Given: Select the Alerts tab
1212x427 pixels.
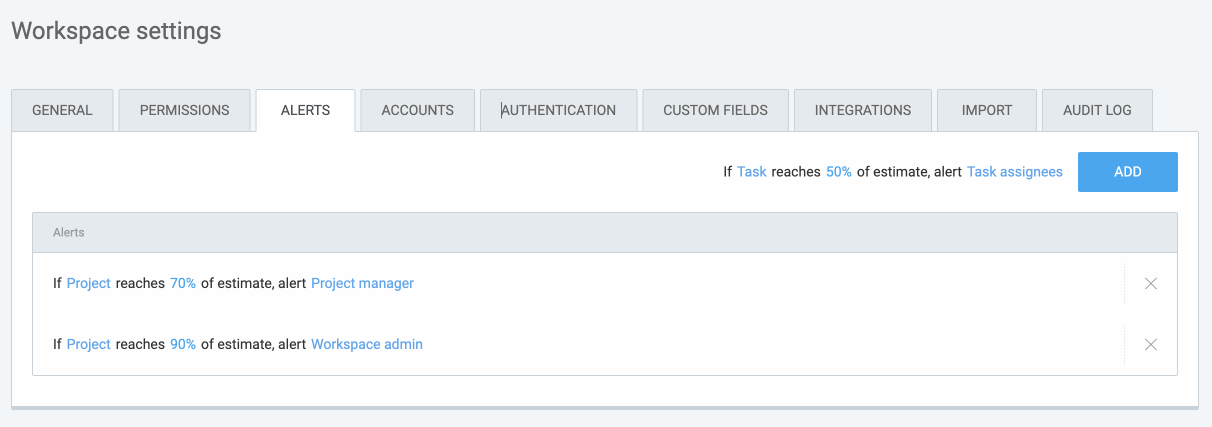Looking at the screenshot, I should pos(305,110).
